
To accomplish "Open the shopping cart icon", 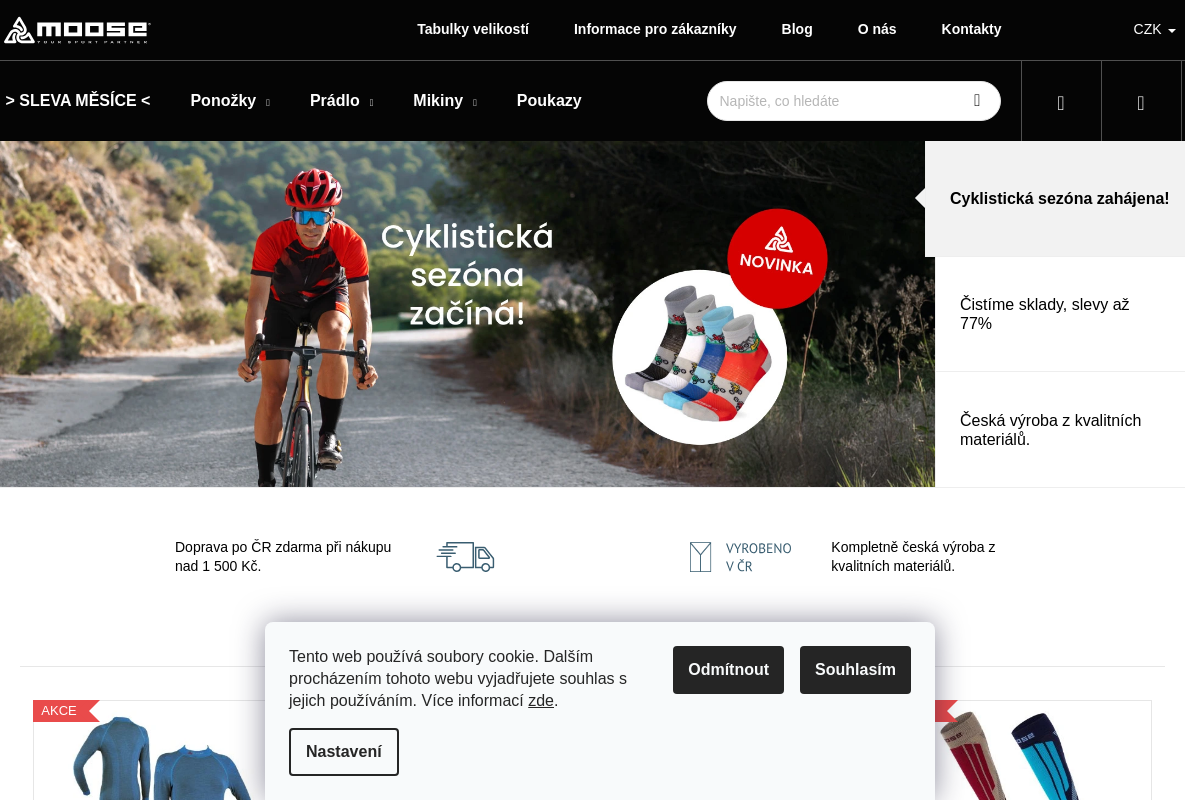I will coord(1141,102).
